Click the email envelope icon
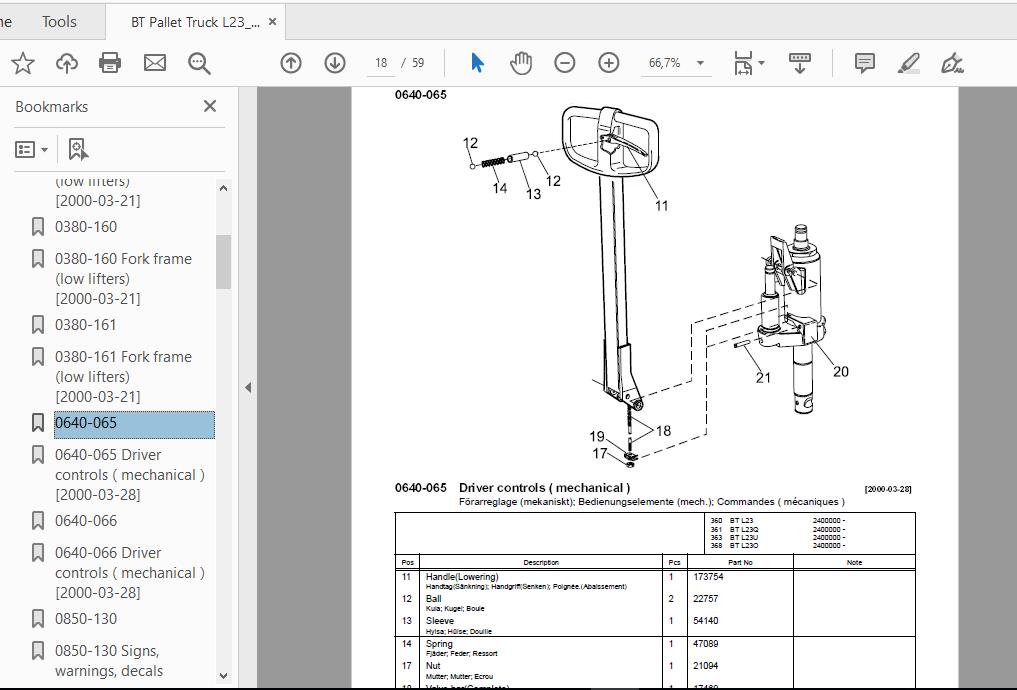Image resolution: width=1017 pixels, height=690 pixels. (154, 63)
